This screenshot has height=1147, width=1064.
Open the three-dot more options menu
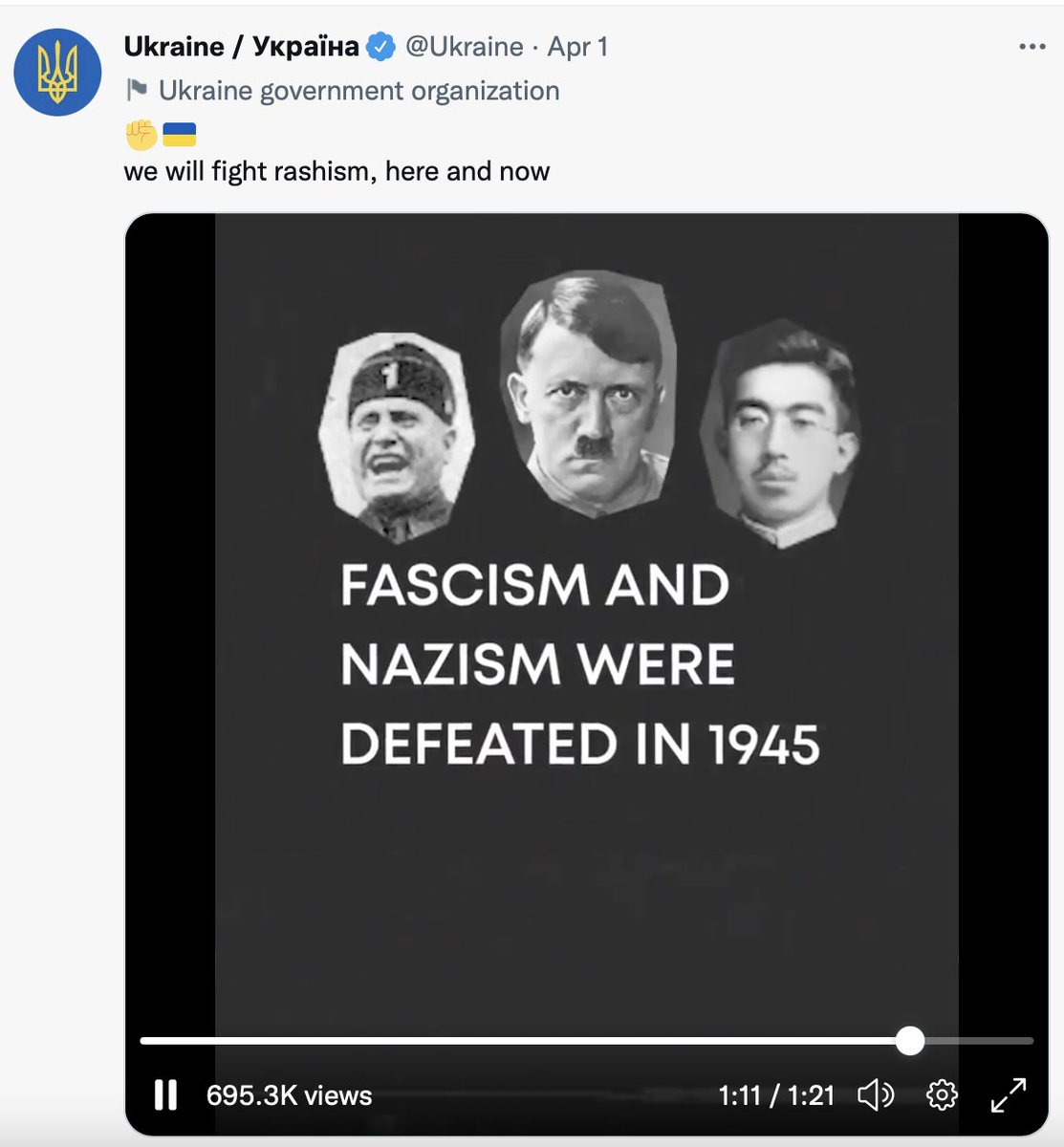1032,46
